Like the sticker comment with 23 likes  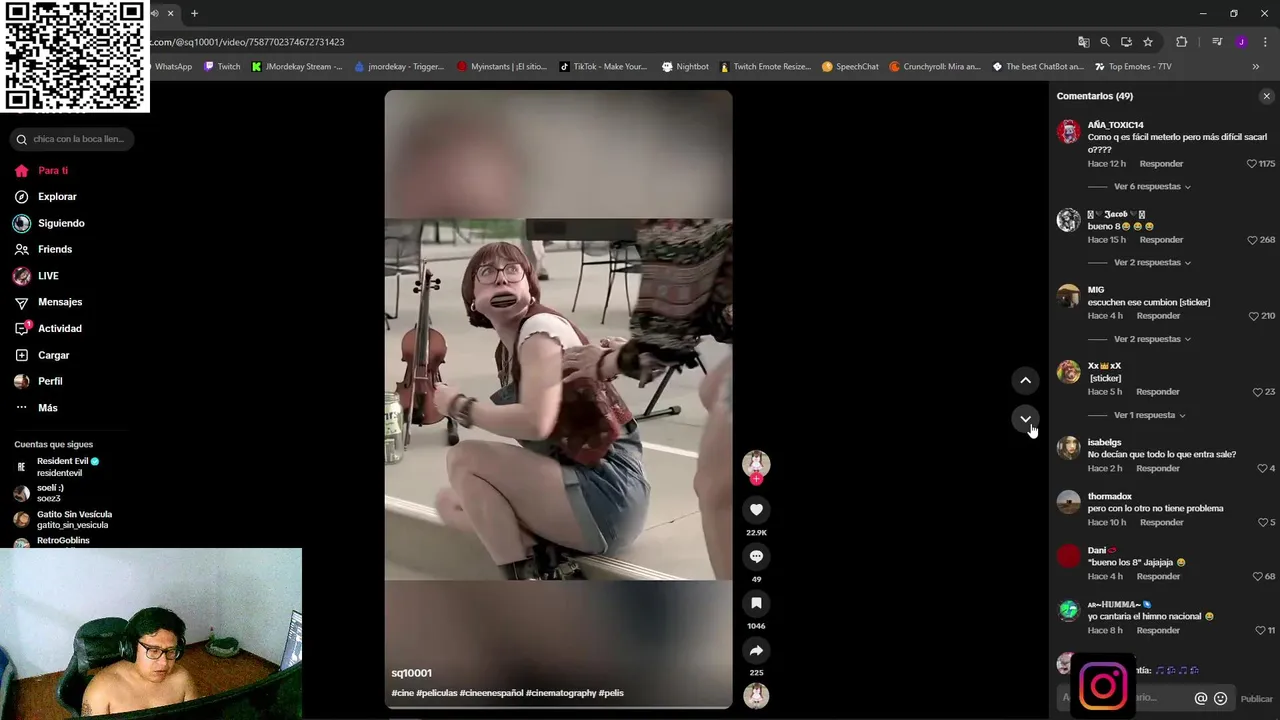click(1257, 392)
